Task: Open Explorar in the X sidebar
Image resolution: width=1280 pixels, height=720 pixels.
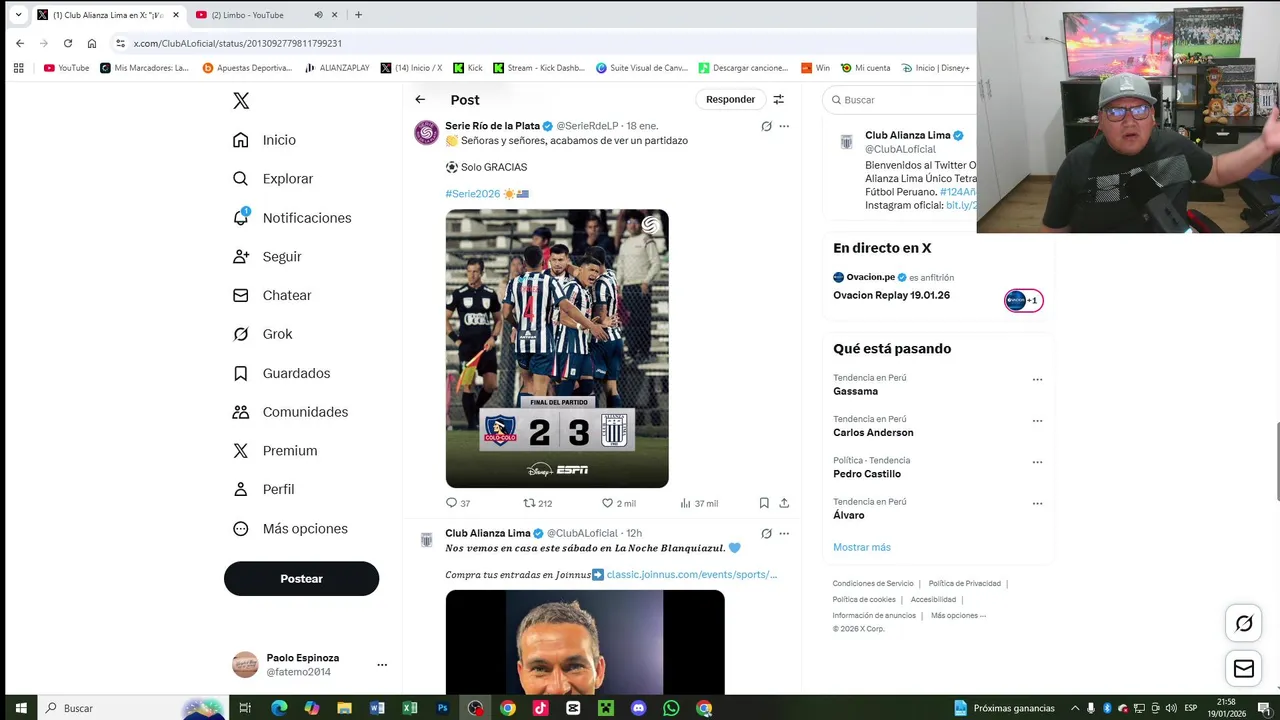Action: 273,179
